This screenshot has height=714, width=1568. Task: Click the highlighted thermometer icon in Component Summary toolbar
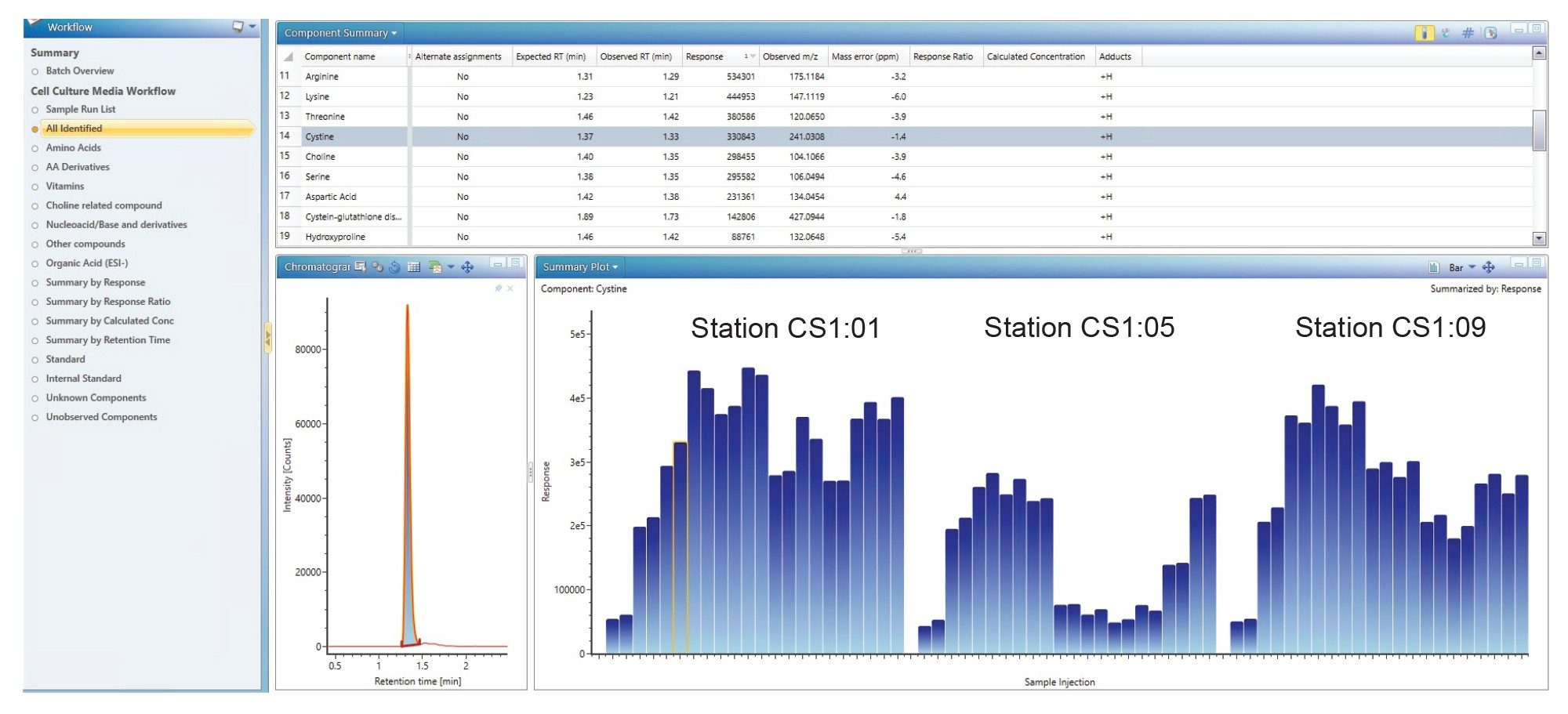pos(1424,33)
